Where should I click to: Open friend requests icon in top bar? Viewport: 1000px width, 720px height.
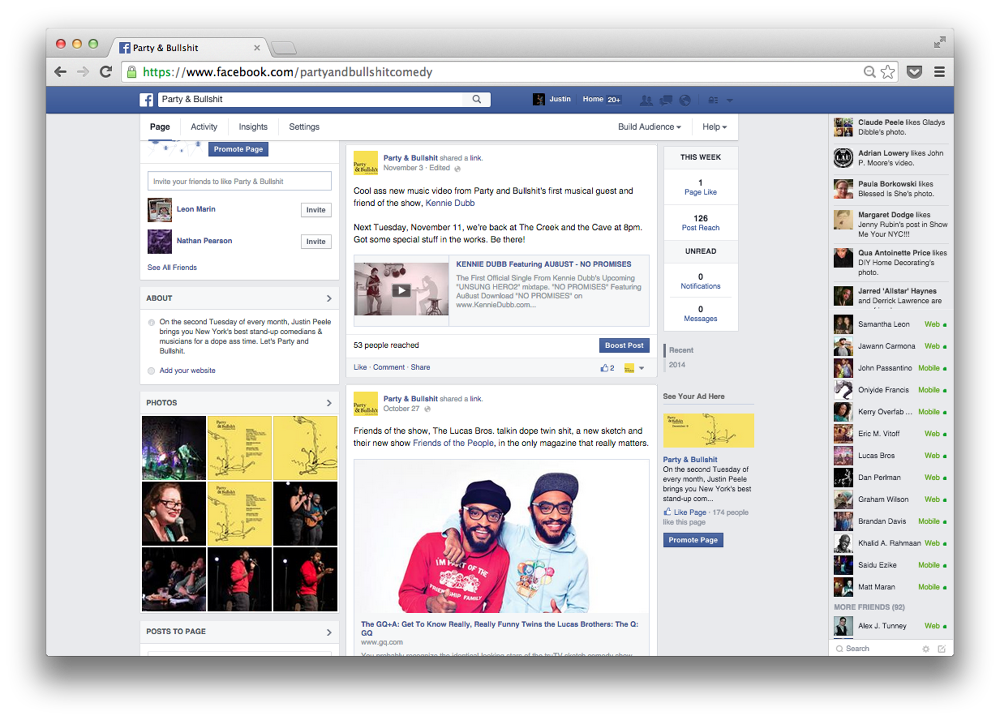[x=646, y=100]
